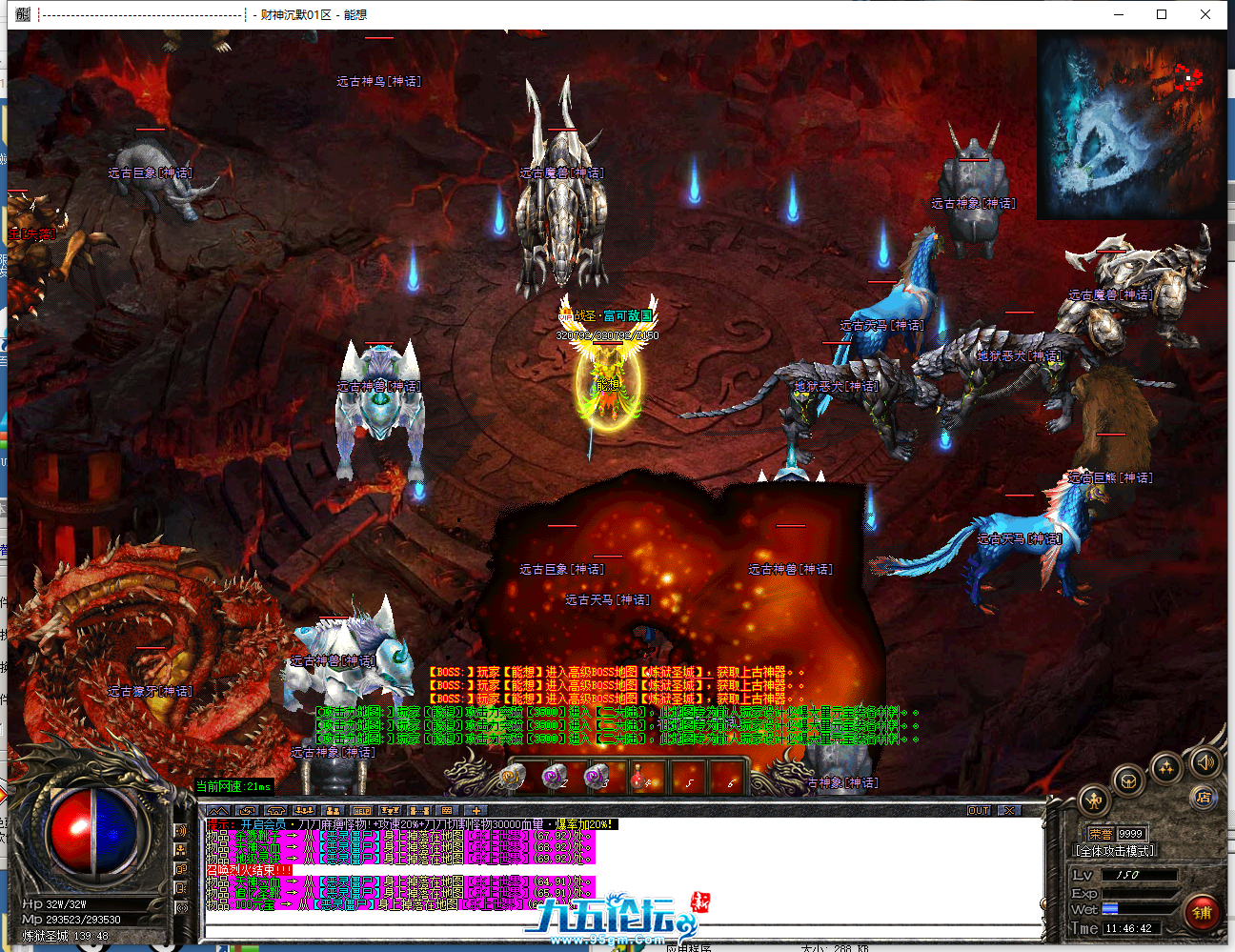This screenshot has height=952, width=1235.
Task: Open the 店 shop round button
Action: tap(1205, 798)
